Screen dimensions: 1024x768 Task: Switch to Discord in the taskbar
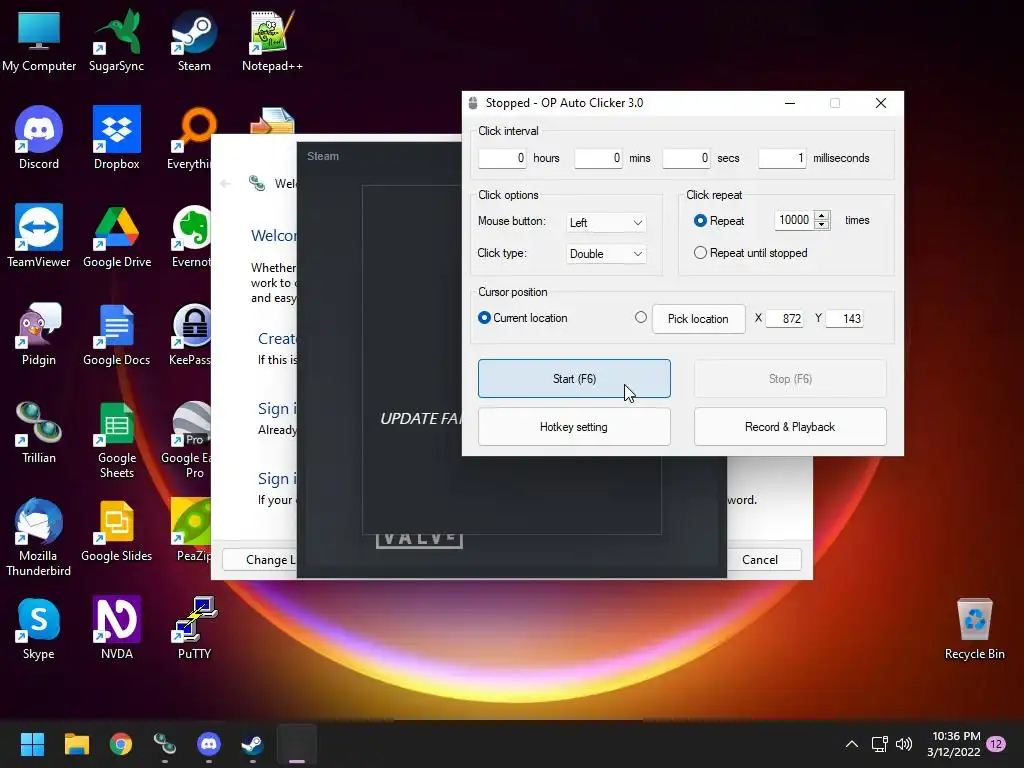(x=209, y=744)
